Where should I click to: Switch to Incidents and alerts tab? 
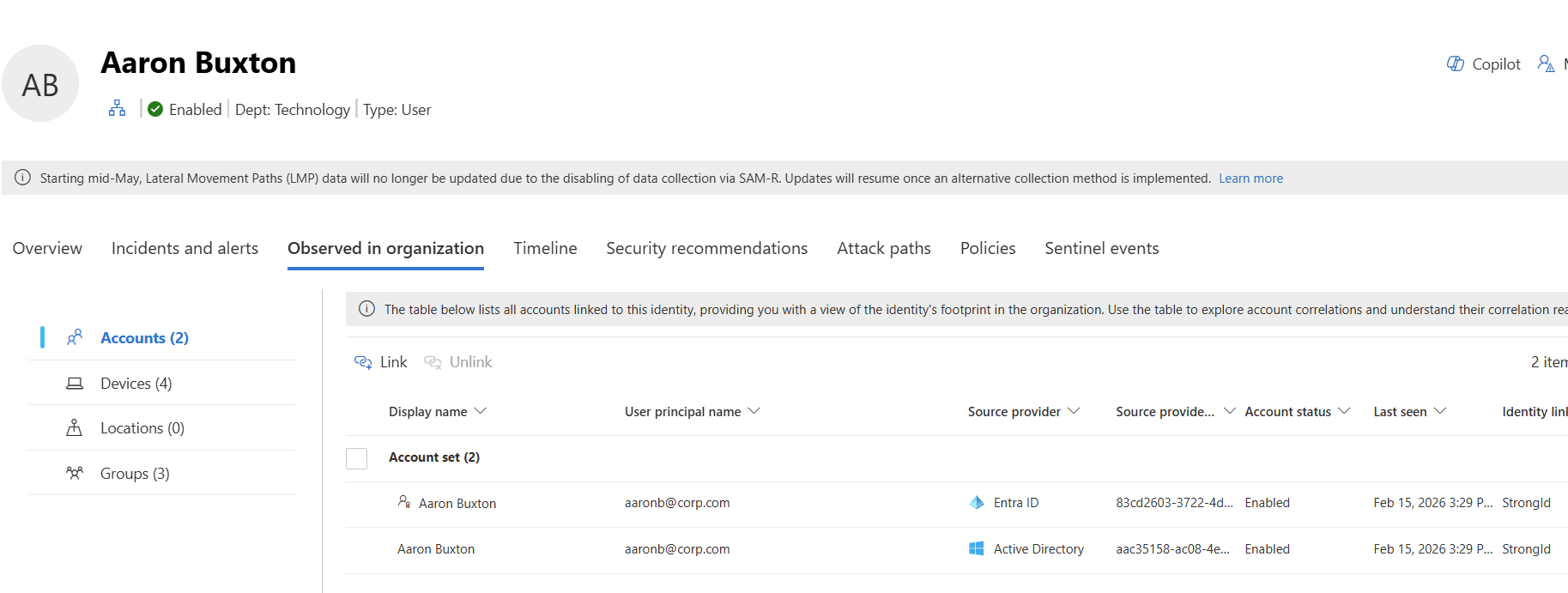pos(185,248)
